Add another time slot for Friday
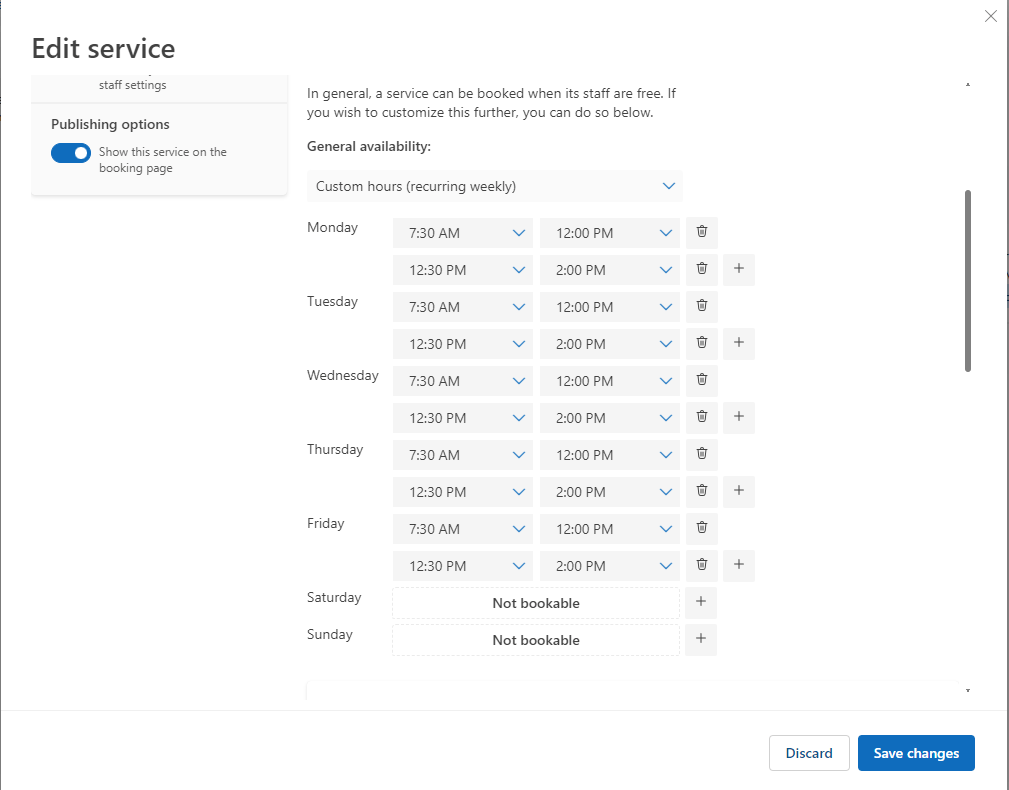The width and height of the screenshot is (1009, 790). (739, 565)
